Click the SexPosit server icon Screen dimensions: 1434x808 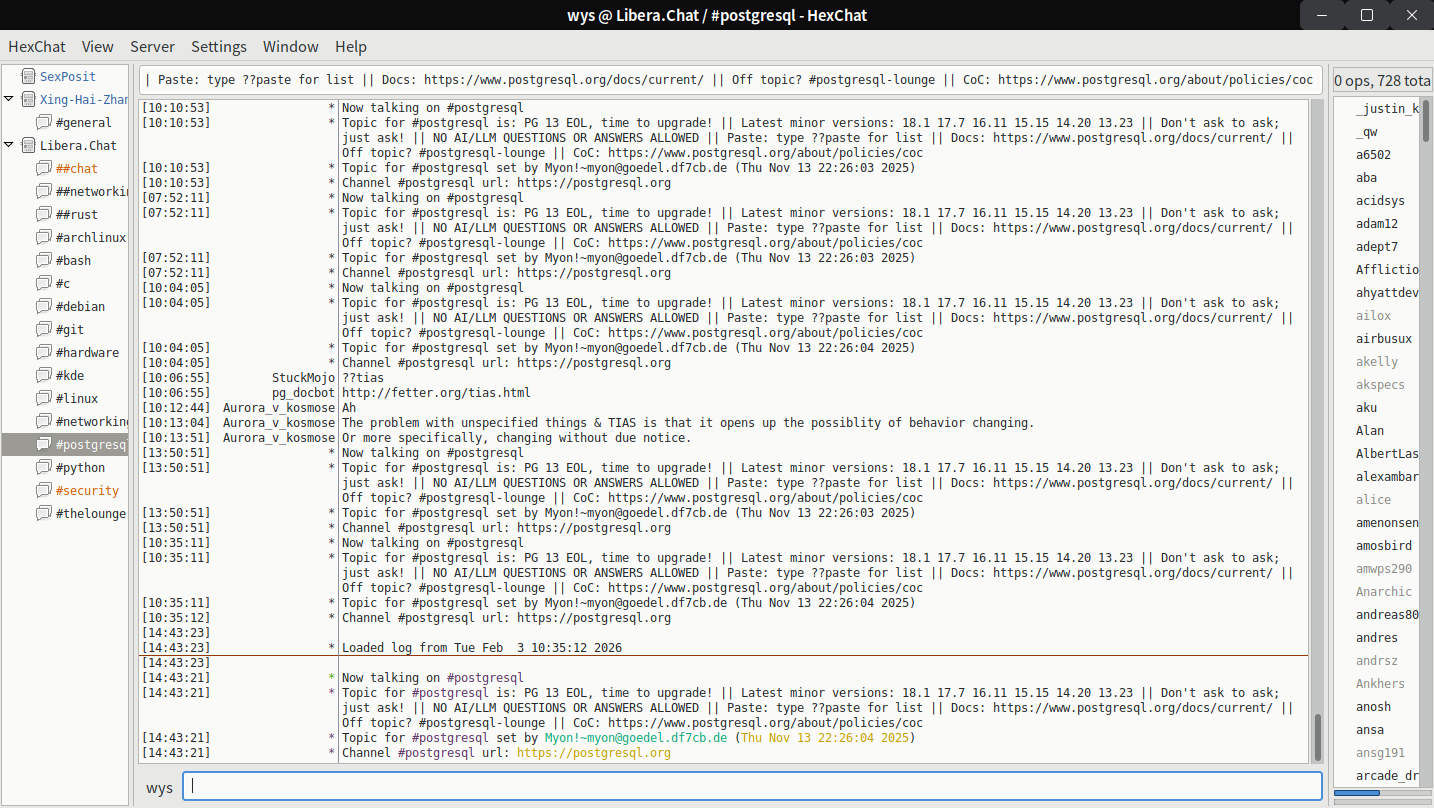tap(27, 76)
